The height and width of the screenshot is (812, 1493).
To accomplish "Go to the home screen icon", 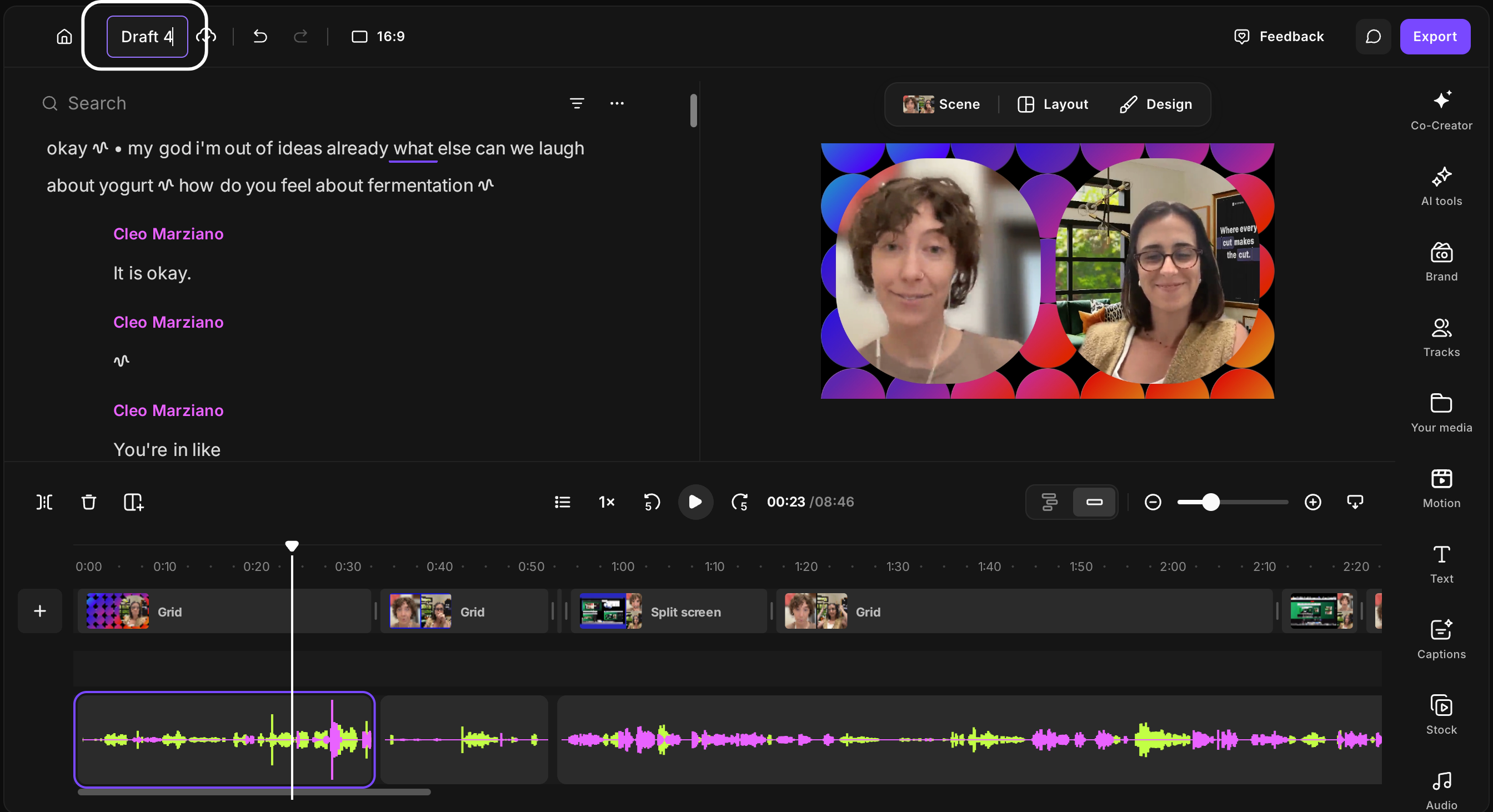I will [x=64, y=37].
